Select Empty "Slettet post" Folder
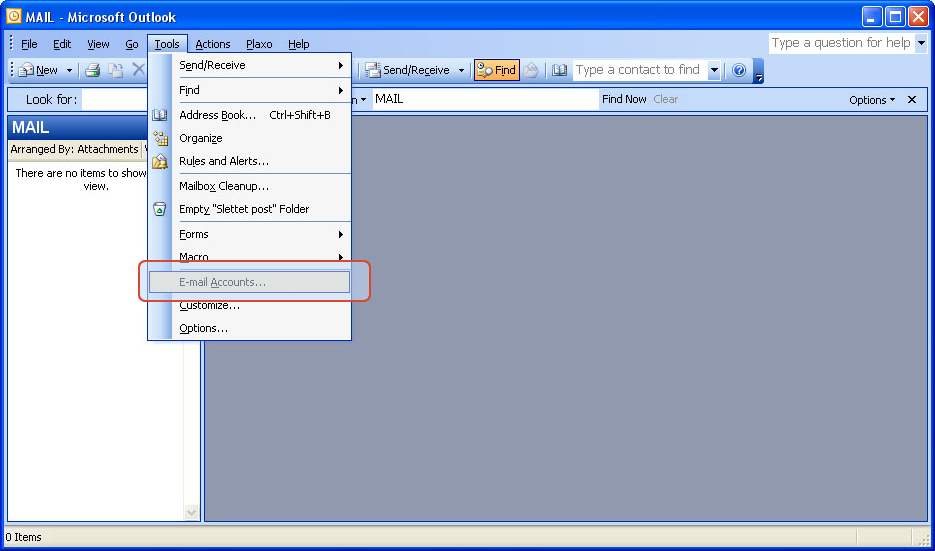935x551 pixels. [249, 209]
